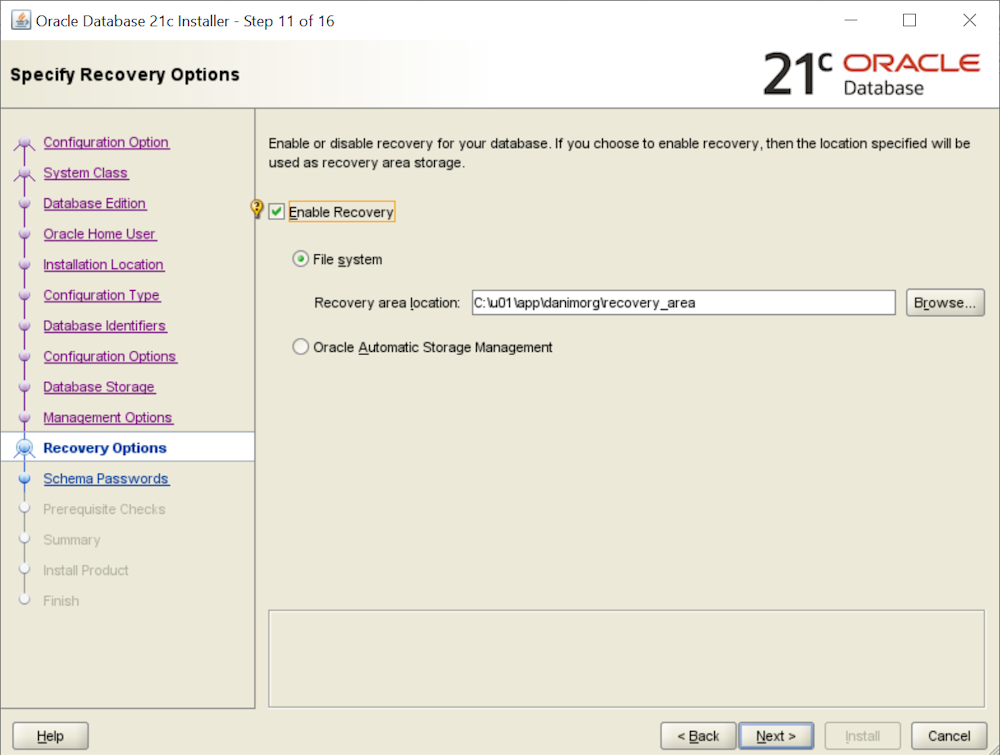Viewport: 1000px width, 755px height.
Task: Go to Oracle Home User step
Action: pos(100,234)
